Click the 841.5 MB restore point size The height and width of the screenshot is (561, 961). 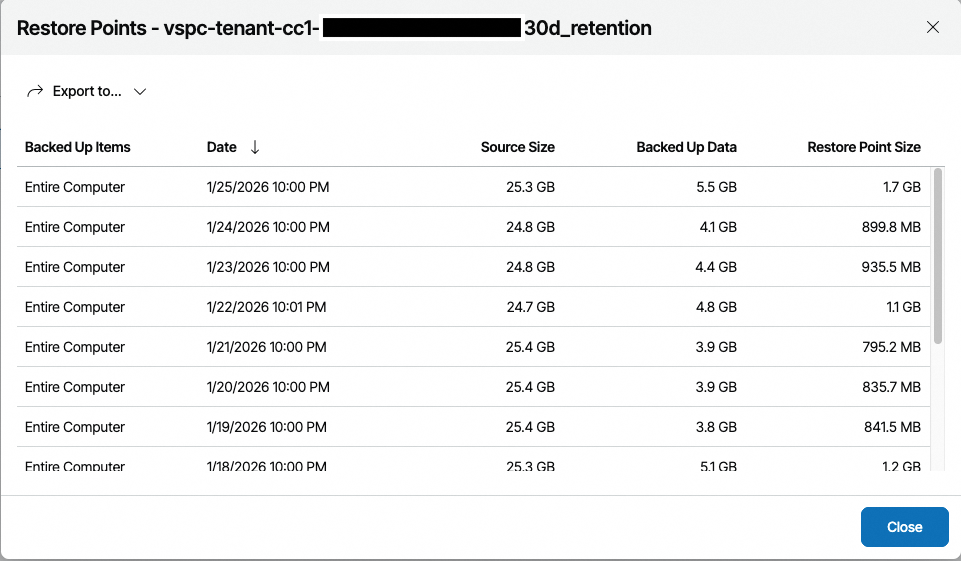click(893, 427)
